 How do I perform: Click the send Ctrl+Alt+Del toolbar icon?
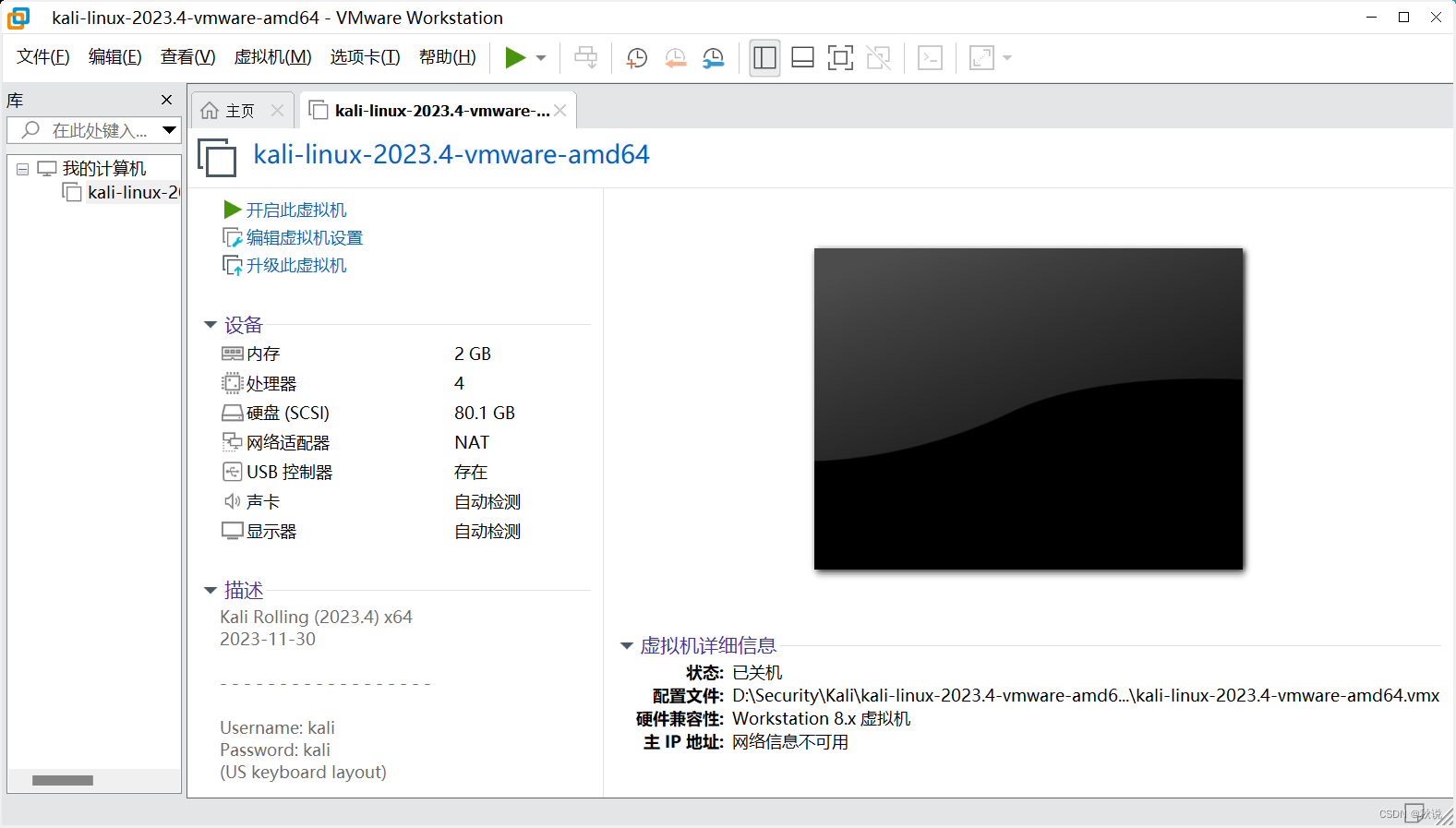click(x=585, y=58)
